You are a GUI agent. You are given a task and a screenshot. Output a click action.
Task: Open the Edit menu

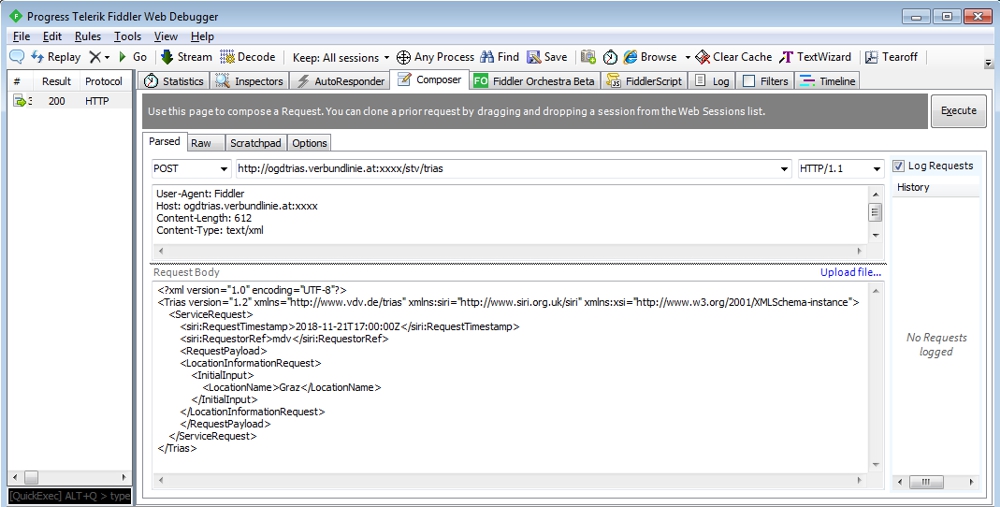click(52, 36)
